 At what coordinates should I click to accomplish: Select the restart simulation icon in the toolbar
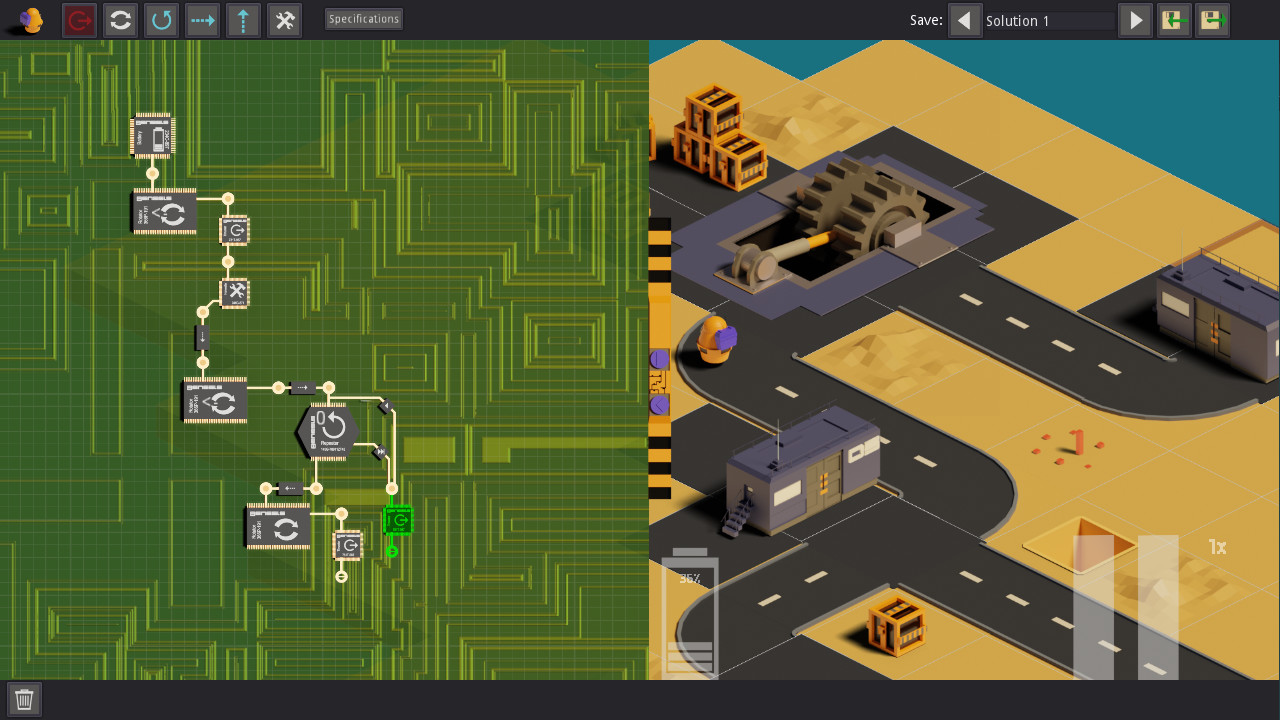tap(120, 20)
